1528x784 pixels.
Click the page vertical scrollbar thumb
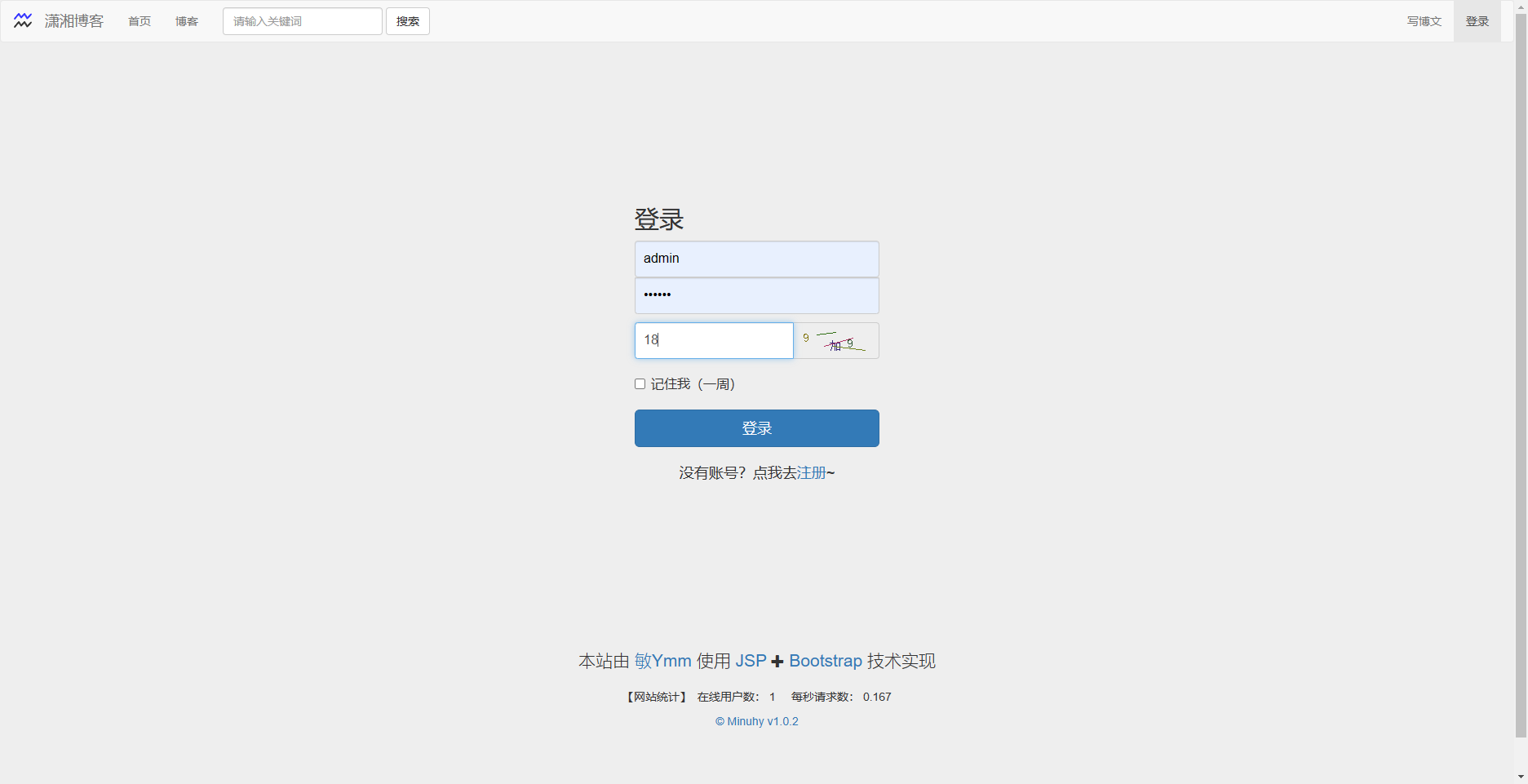click(1521, 375)
